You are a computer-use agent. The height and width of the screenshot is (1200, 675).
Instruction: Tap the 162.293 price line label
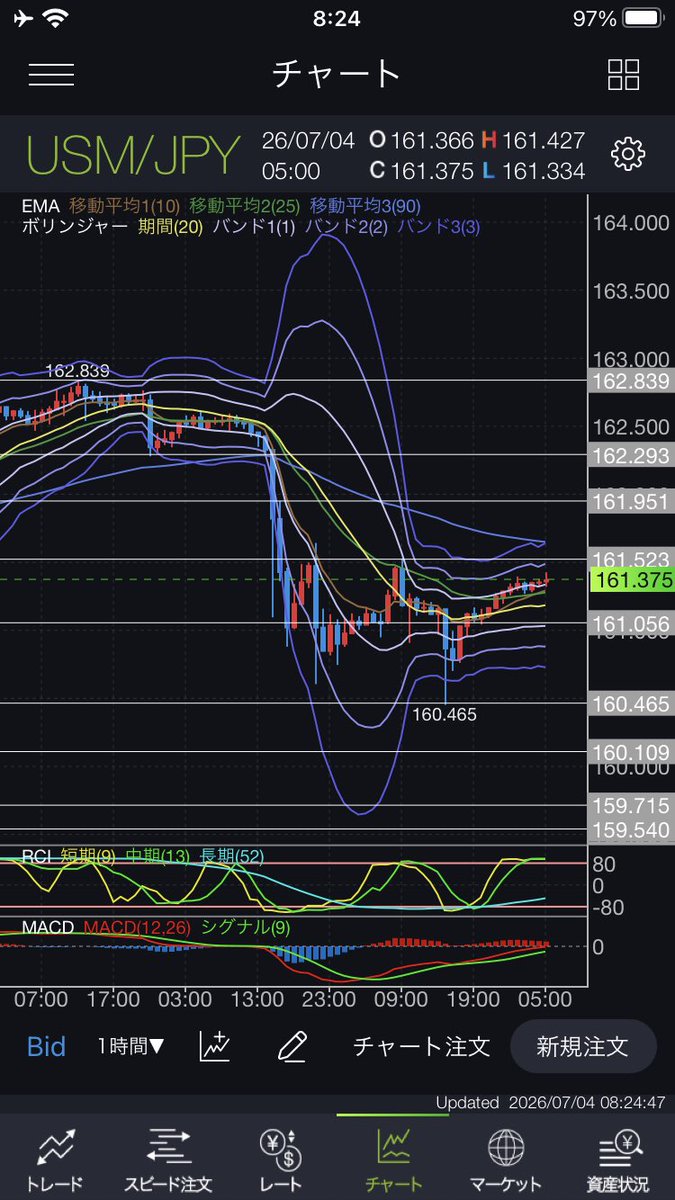(629, 455)
